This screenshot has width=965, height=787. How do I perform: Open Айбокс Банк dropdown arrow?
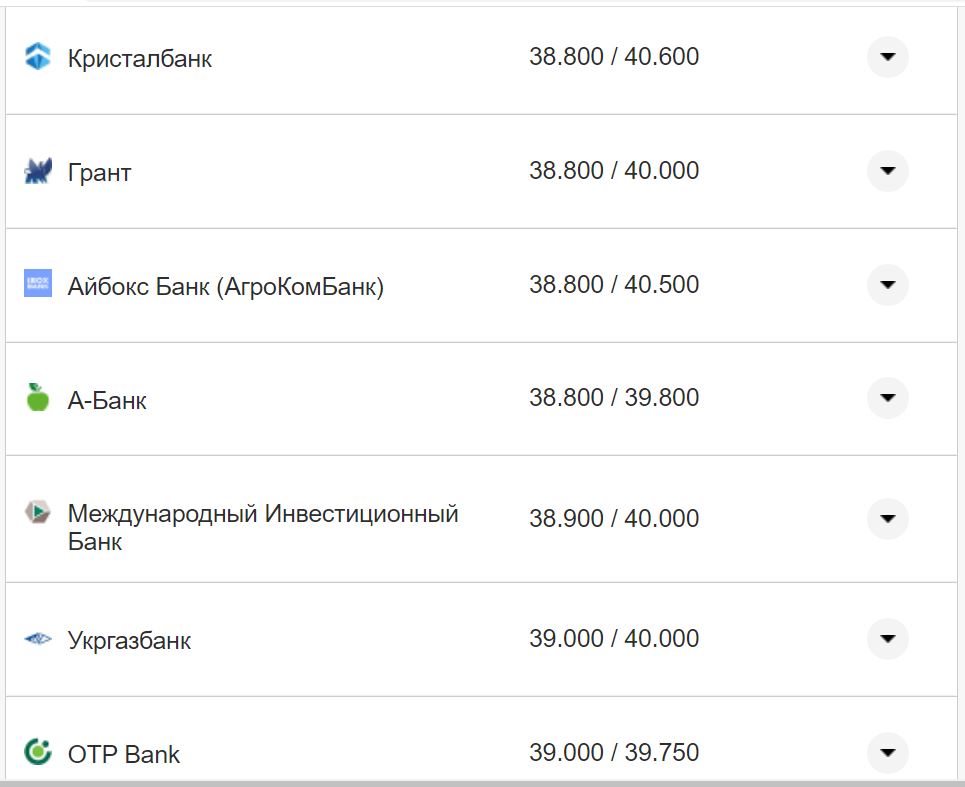pyautogui.click(x=887, y=284)
